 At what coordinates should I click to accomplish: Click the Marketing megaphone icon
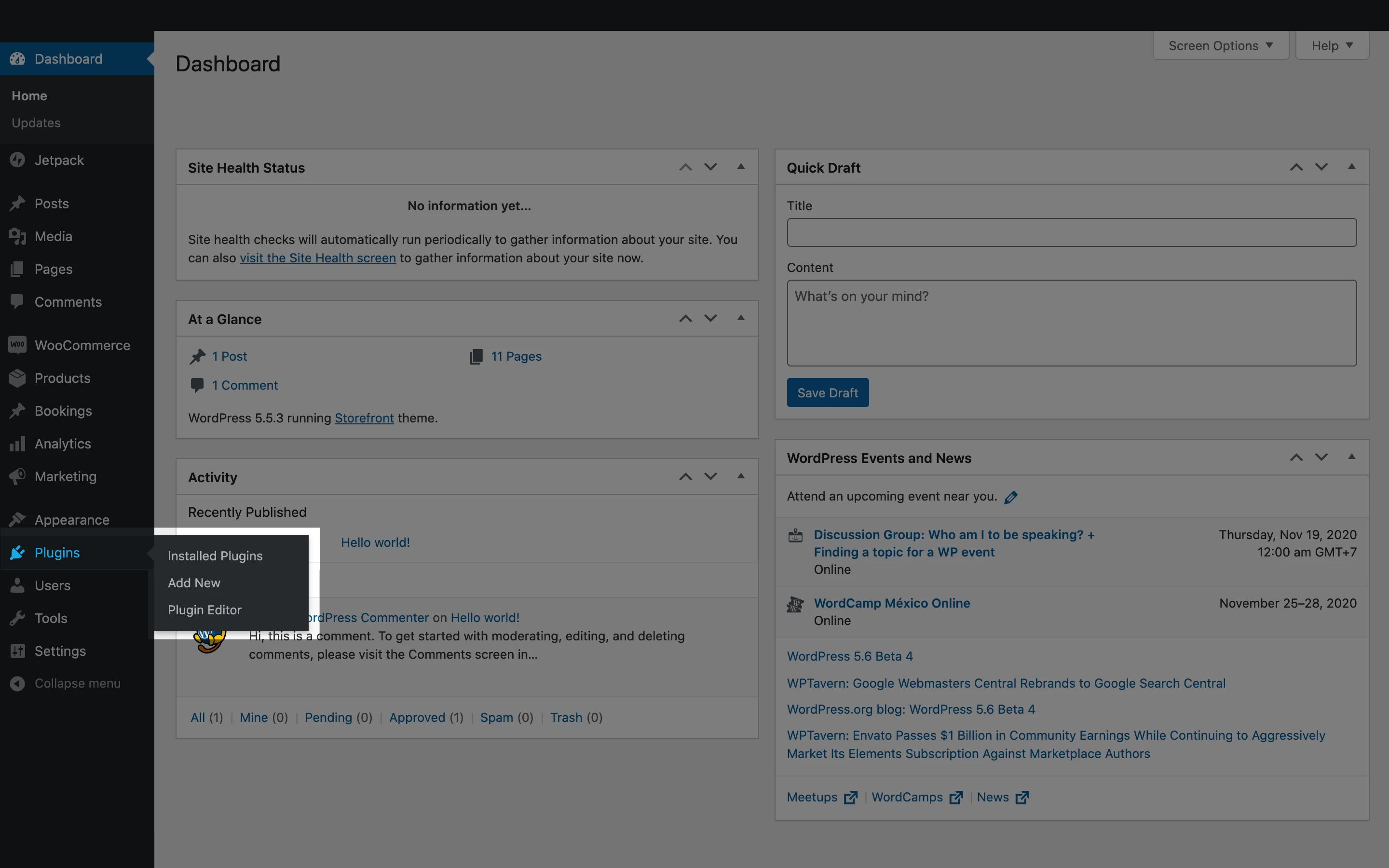tap(17, 476)
